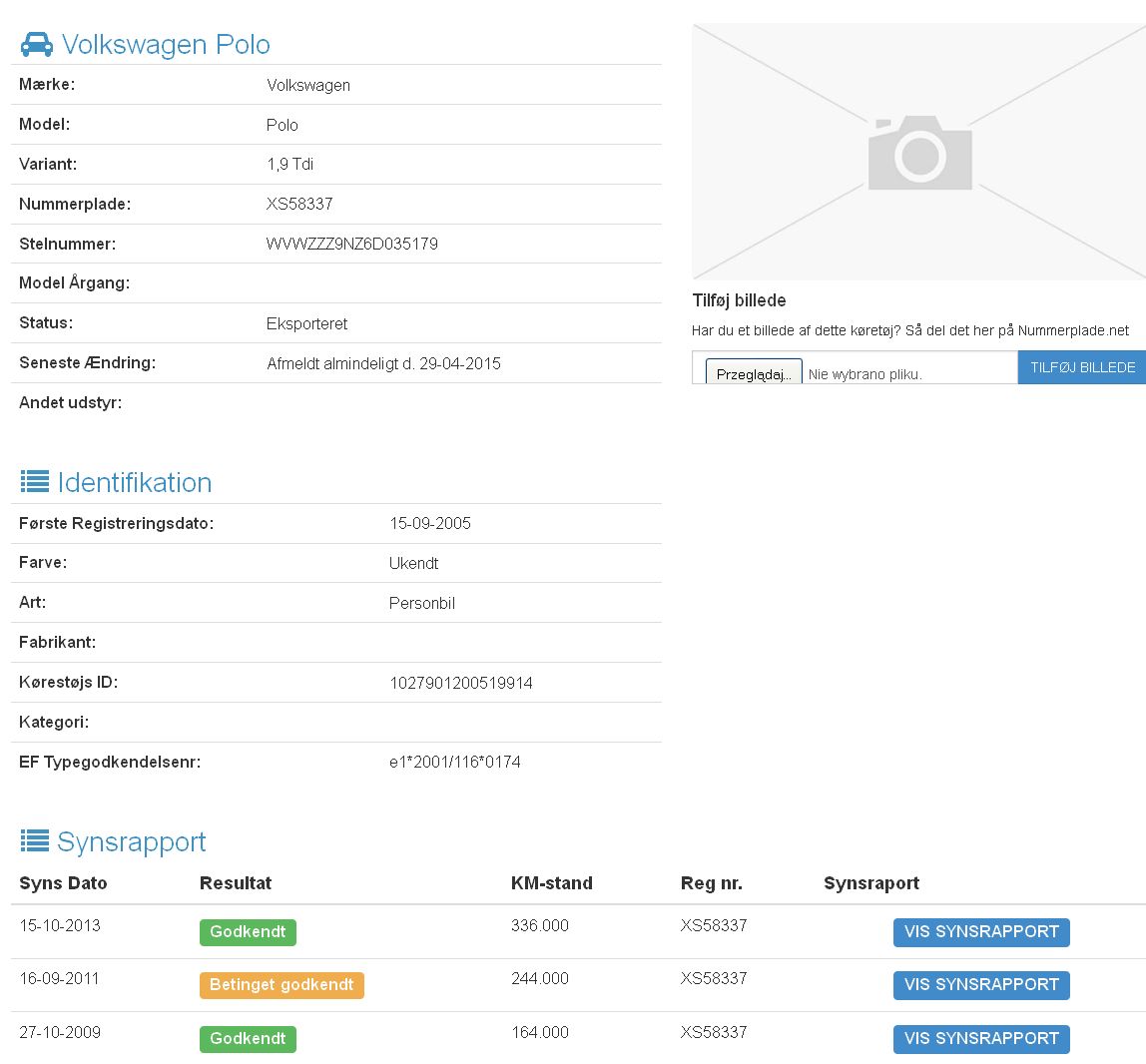The height and width of the screenshot is (1064, 1146).
Task: Click the type approval number e1*2001/116*0174
Action: (455, 763)
